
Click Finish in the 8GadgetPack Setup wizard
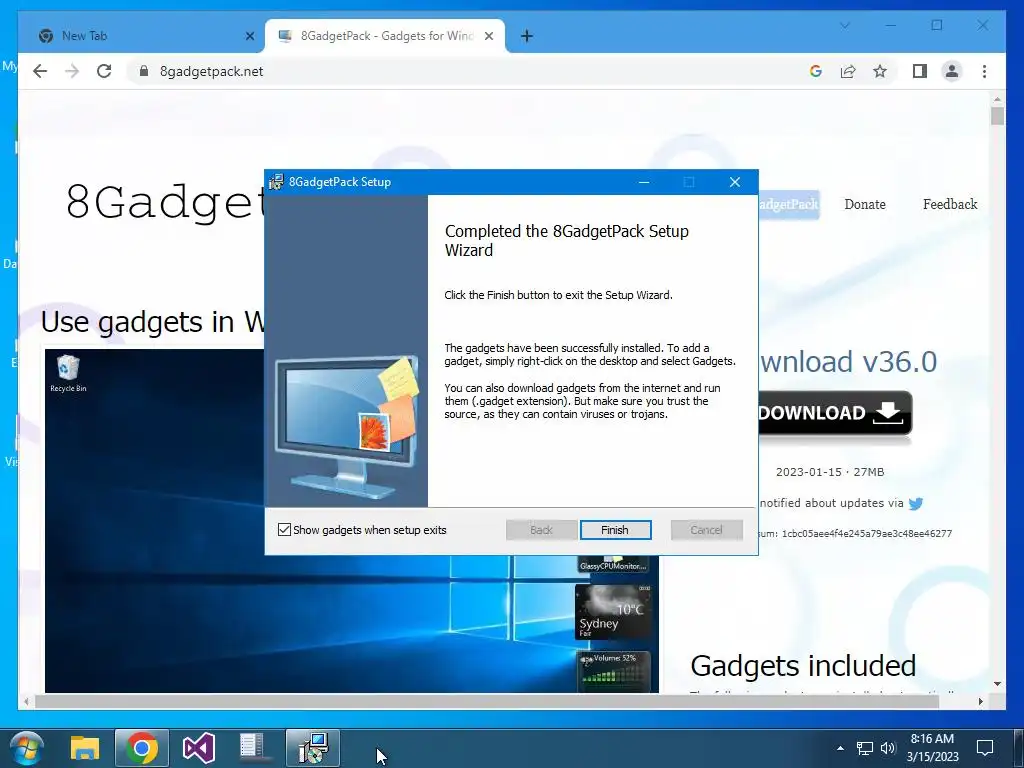click(615, 530)
